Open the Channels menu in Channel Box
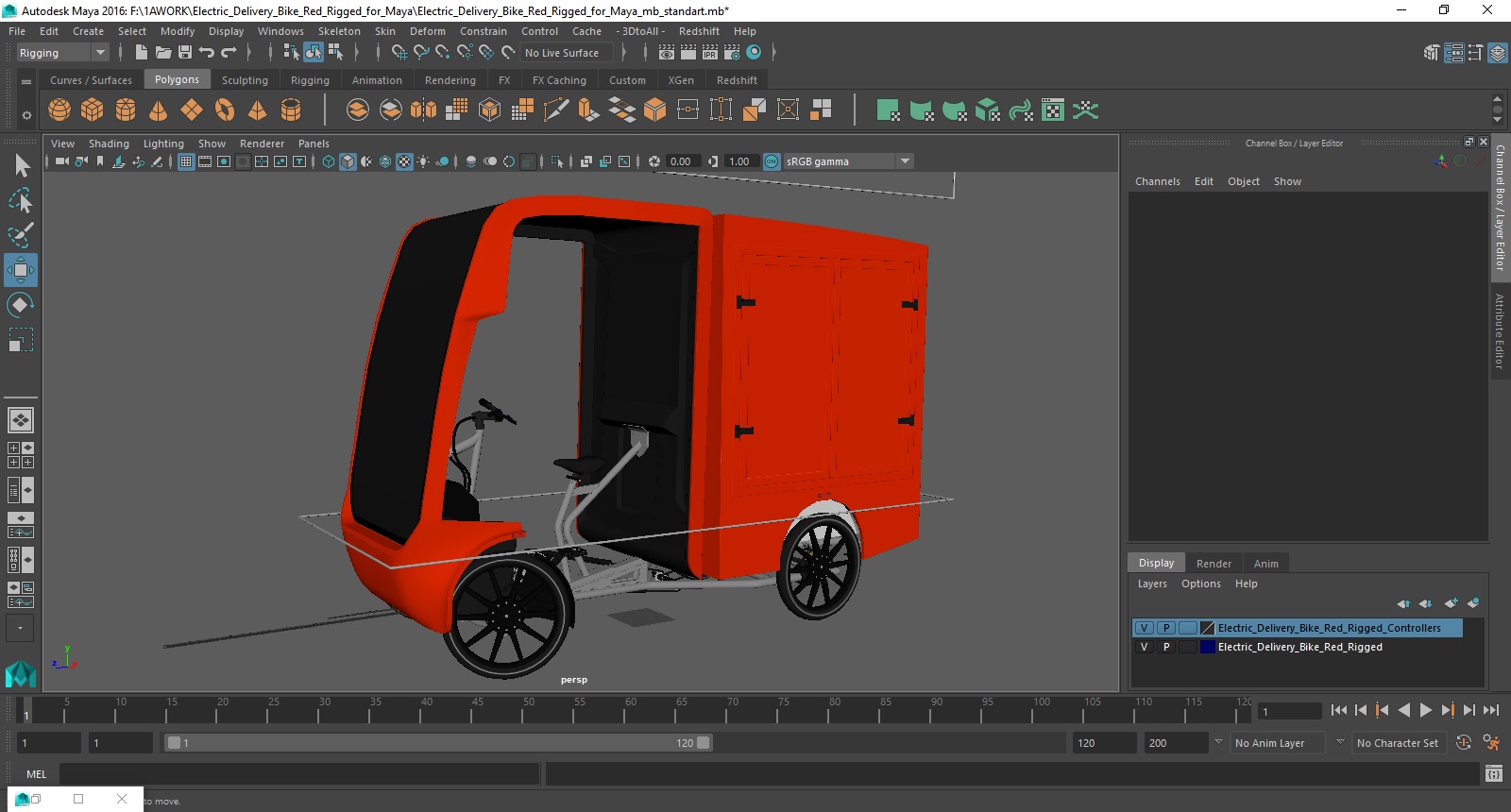Viewport: 1511px width, 812px height. pyautogui.click(x=1157, y=181)
